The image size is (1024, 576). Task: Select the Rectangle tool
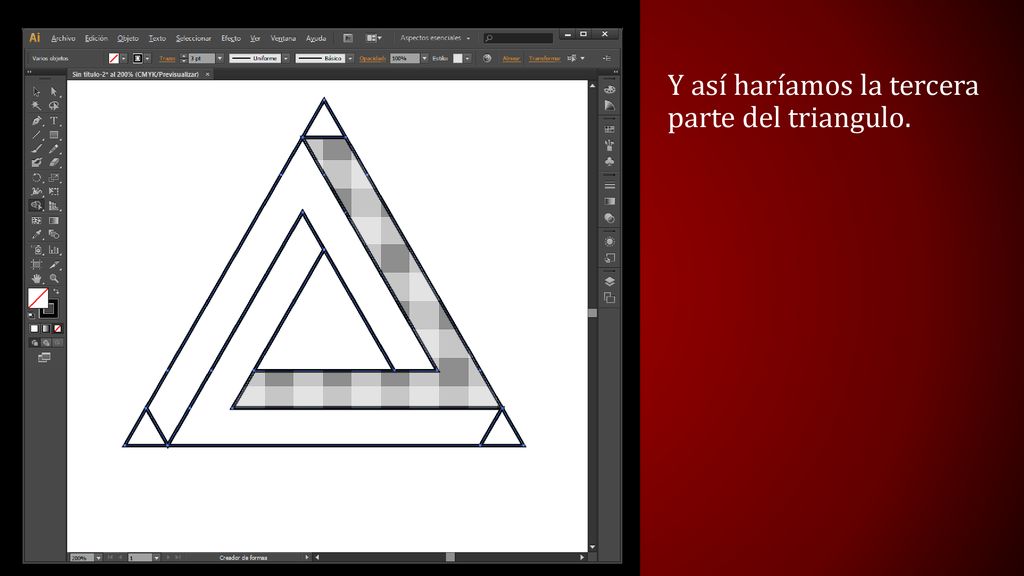[54, 135]
